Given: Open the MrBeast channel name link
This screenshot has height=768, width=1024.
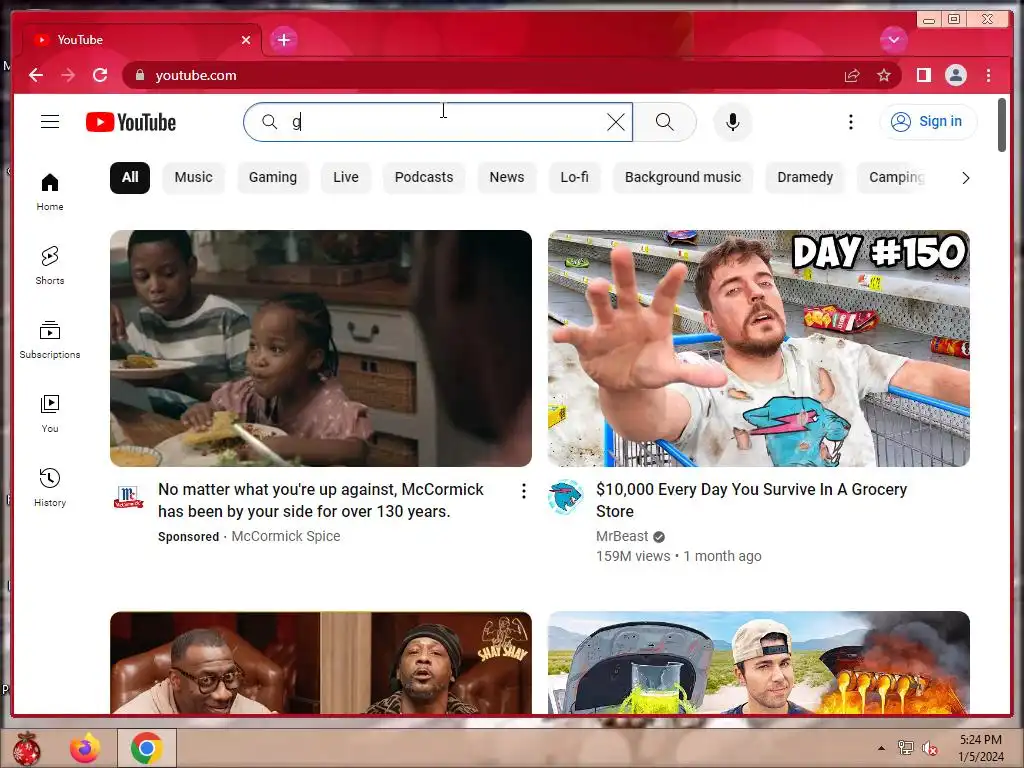Looking at the screenshot, I should 622,536.
